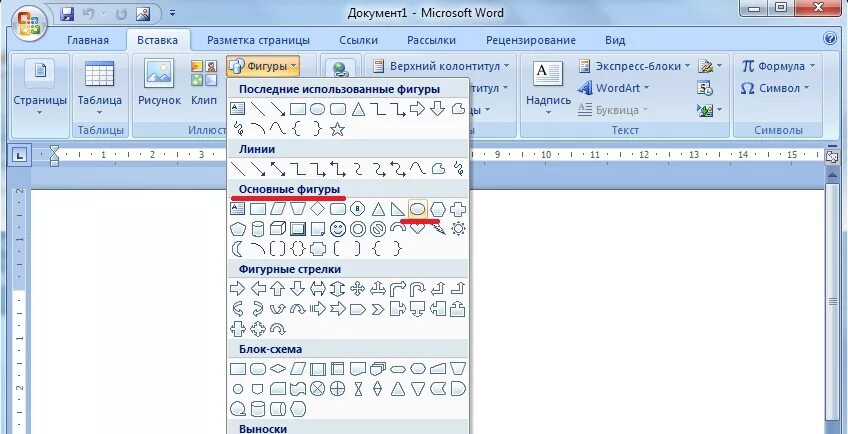
Task: Switch to the Вид tab
Action: 615,40
